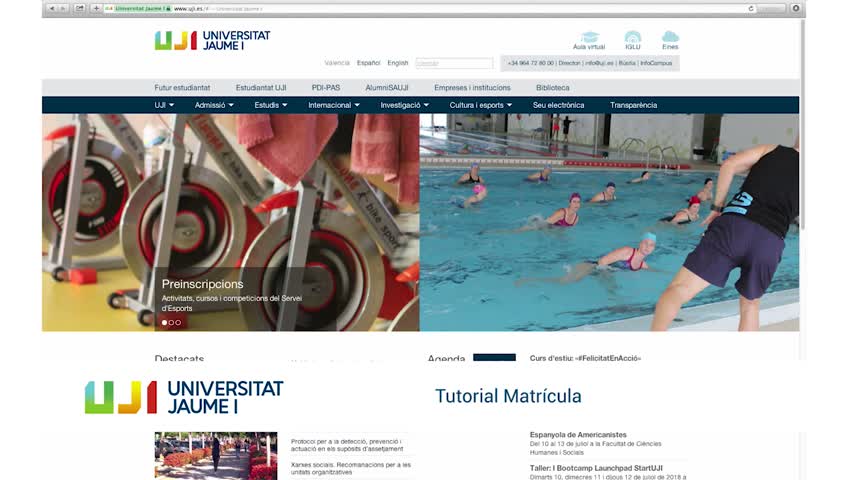848x480 pixels.
Task: Reload the page with the refresh icon
Action: [x=751, y=9]
